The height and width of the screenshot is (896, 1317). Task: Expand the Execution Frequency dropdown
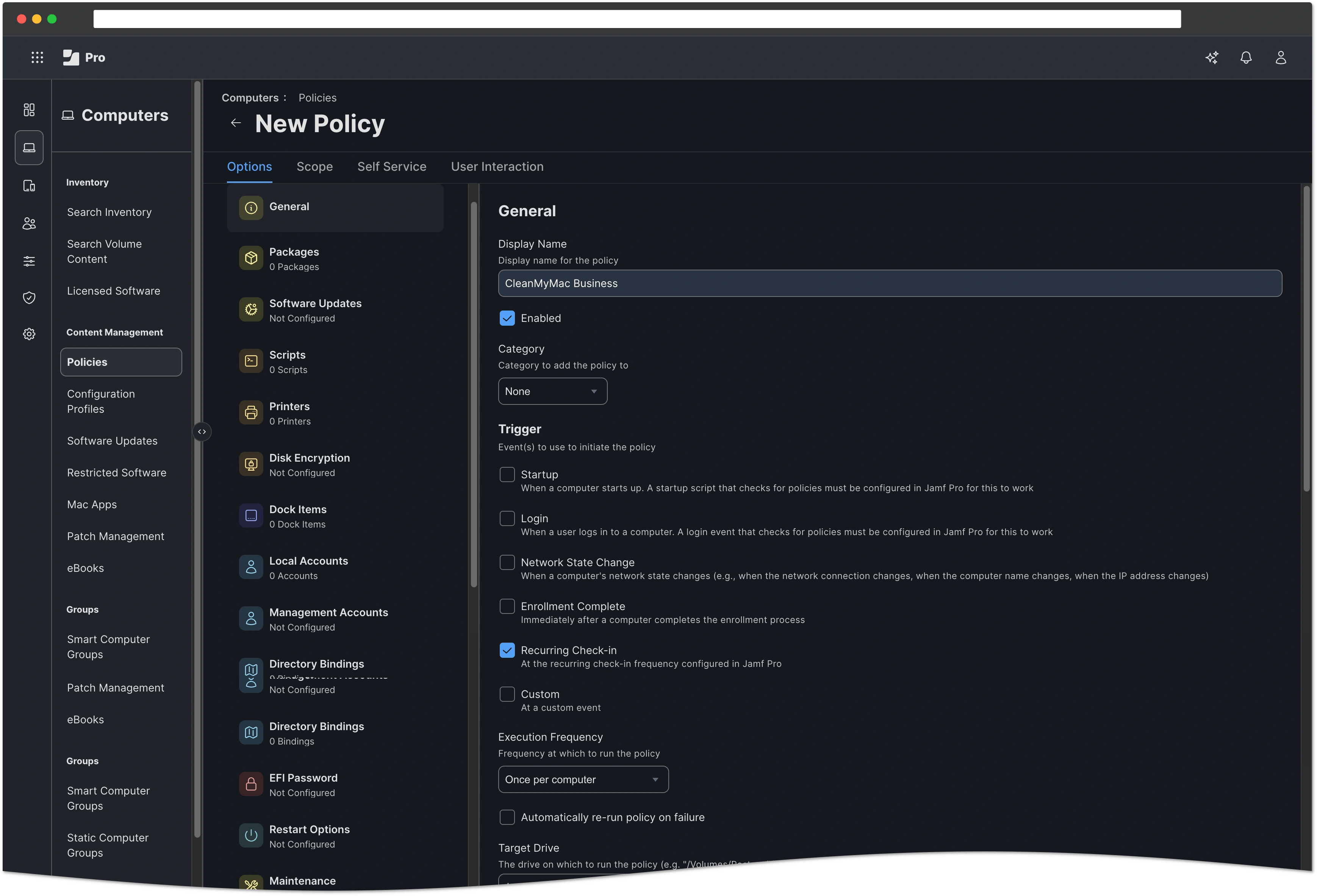pyautogui.click(x=583, y=780)
